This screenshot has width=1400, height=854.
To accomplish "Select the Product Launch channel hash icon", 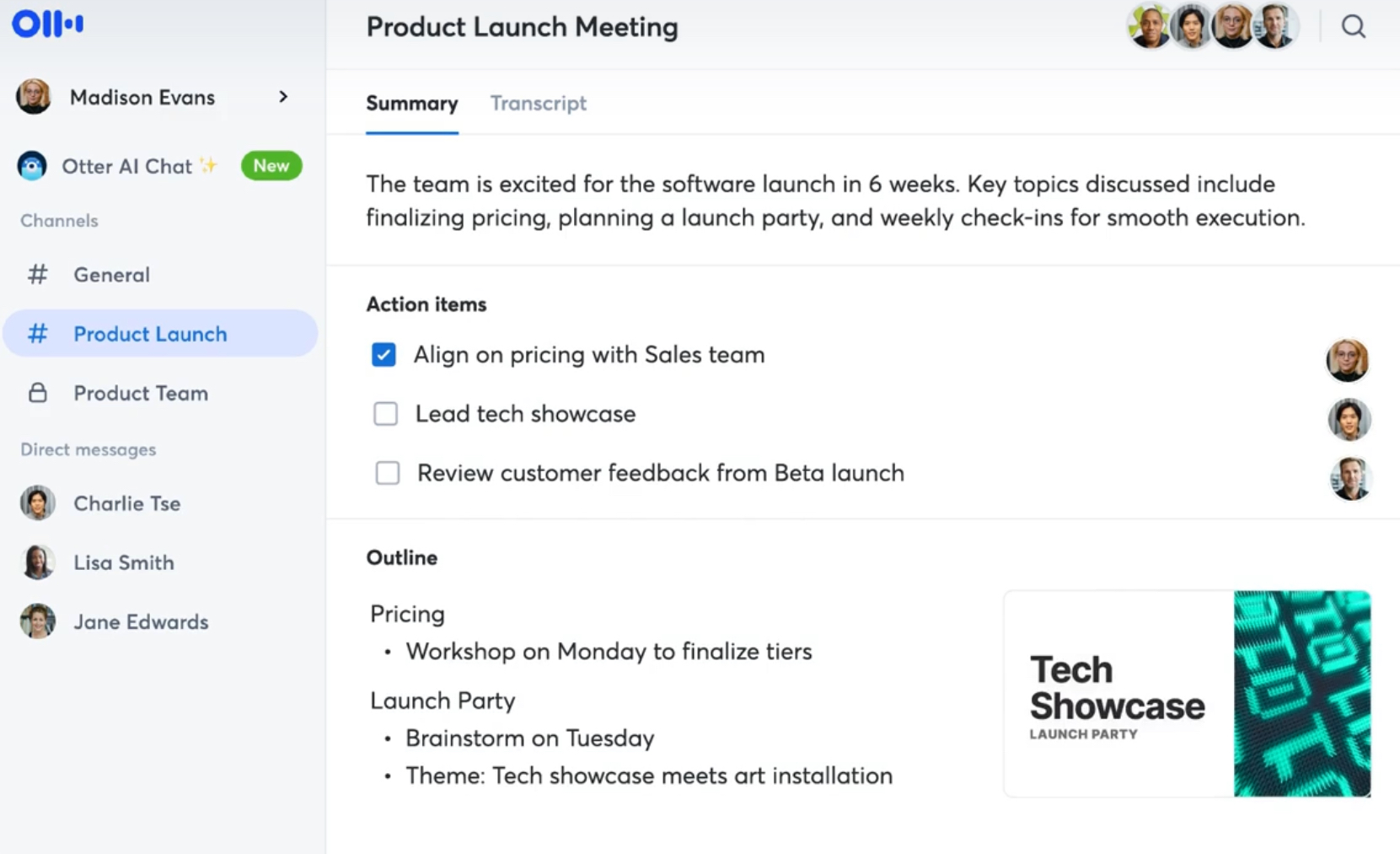I will (x=37, y=333).
